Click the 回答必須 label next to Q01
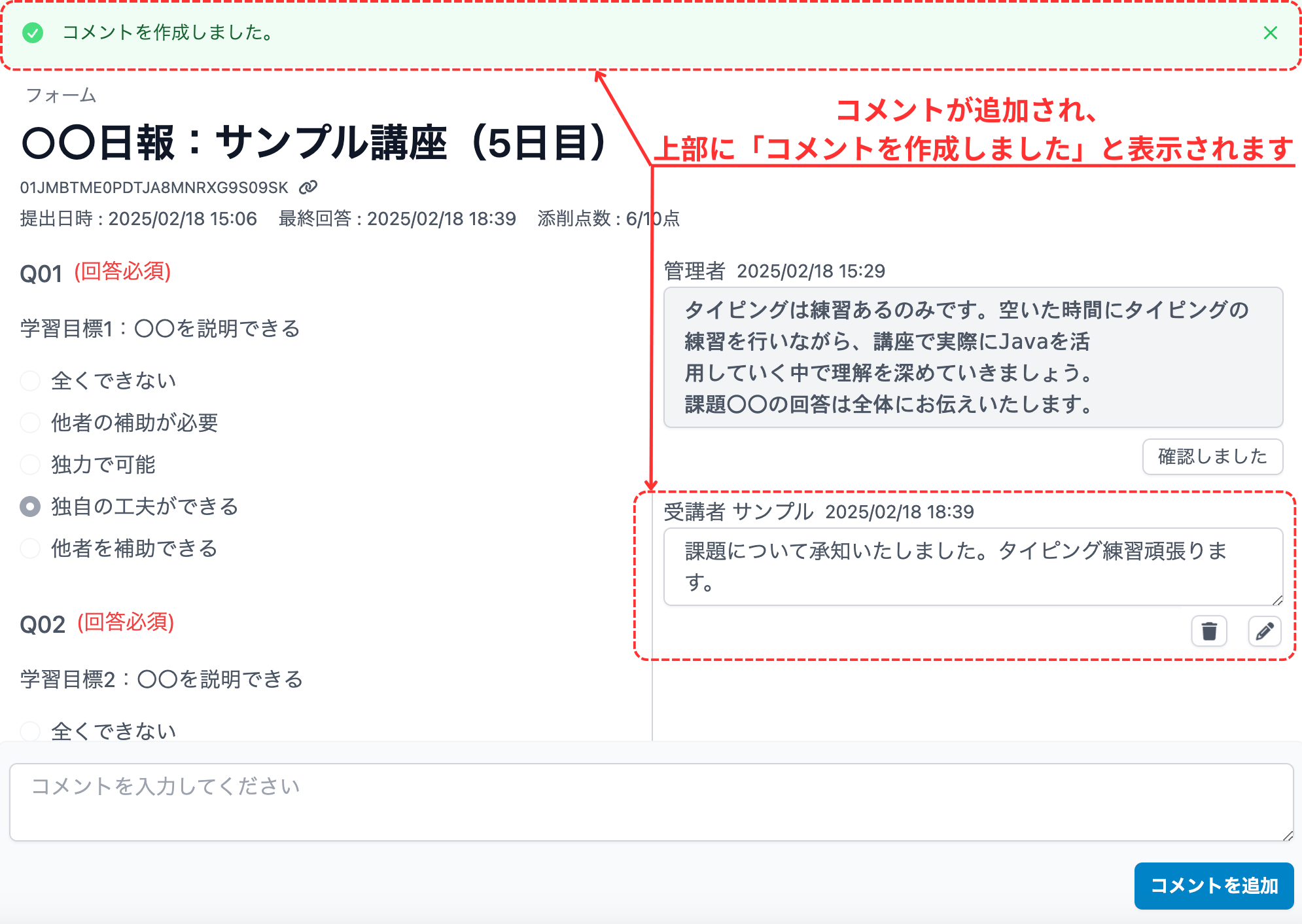The width and height of the screenshot is (1302, 924). pyautogui.click(x=123, y=273)
